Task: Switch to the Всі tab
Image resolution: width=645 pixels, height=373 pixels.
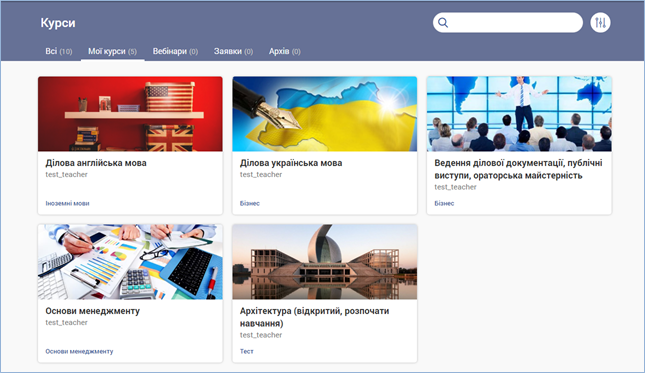Action: pyautogui.click(x=58, y=51)
